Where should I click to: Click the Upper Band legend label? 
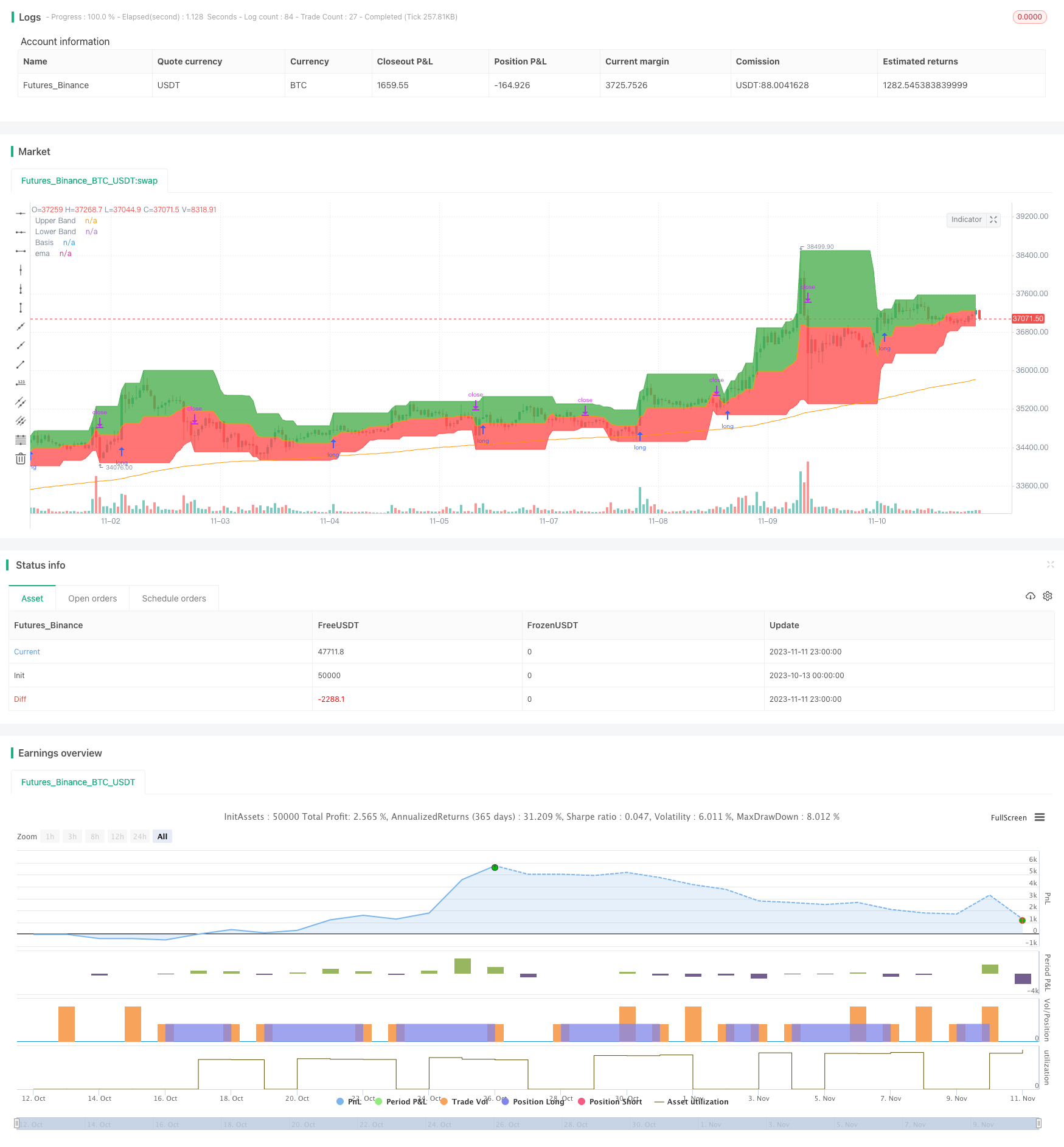[x=55, y=221]
